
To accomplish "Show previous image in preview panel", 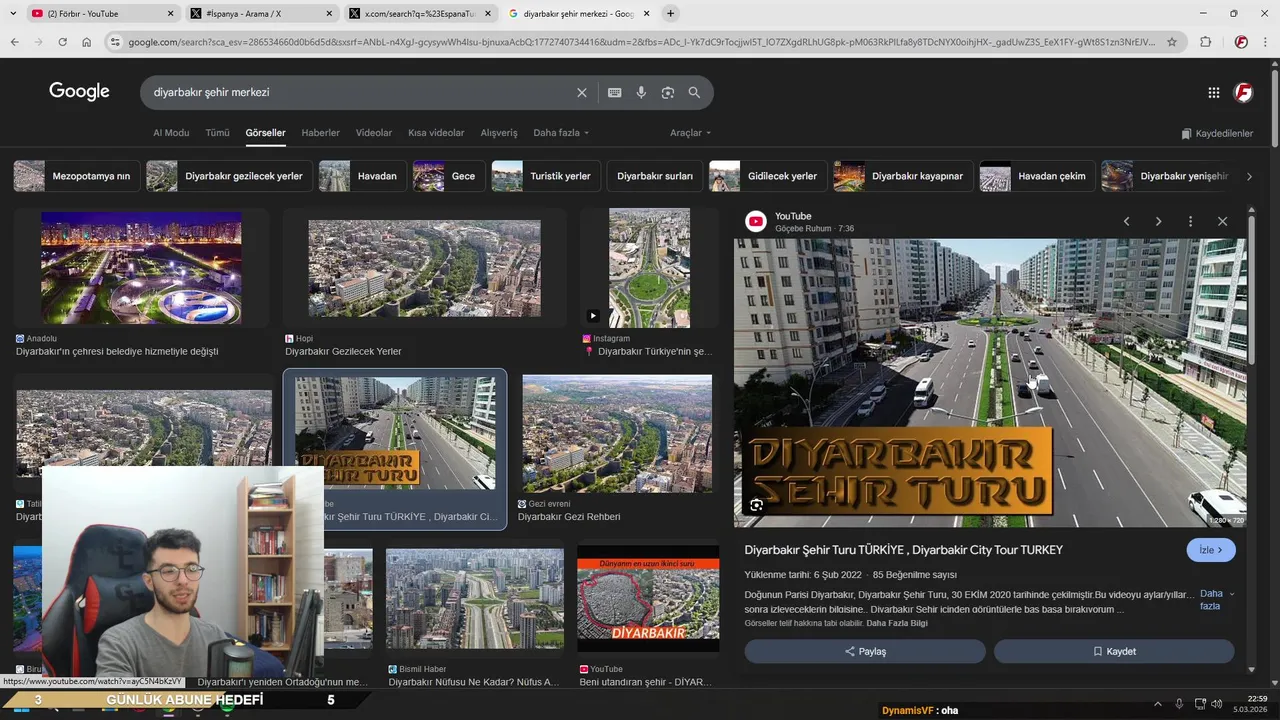I will click(1126, 221).
